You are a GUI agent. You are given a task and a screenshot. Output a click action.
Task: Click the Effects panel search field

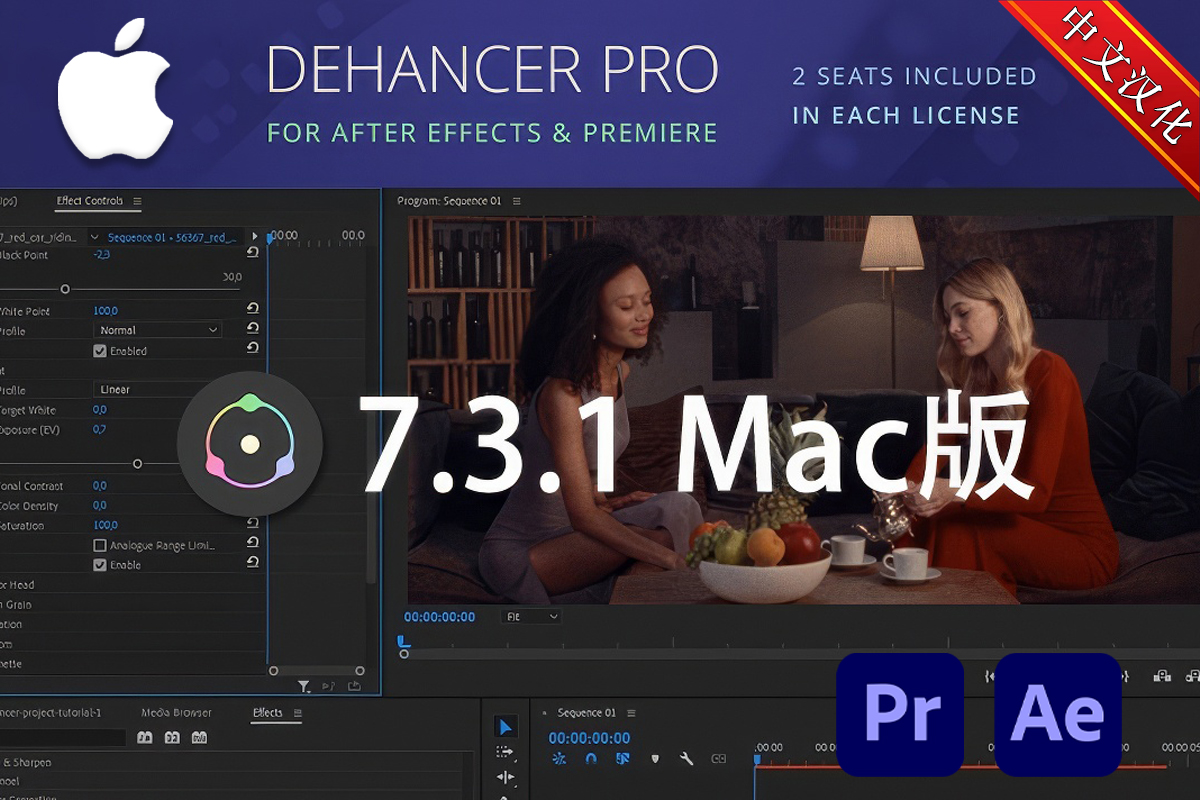coord(63,737)
